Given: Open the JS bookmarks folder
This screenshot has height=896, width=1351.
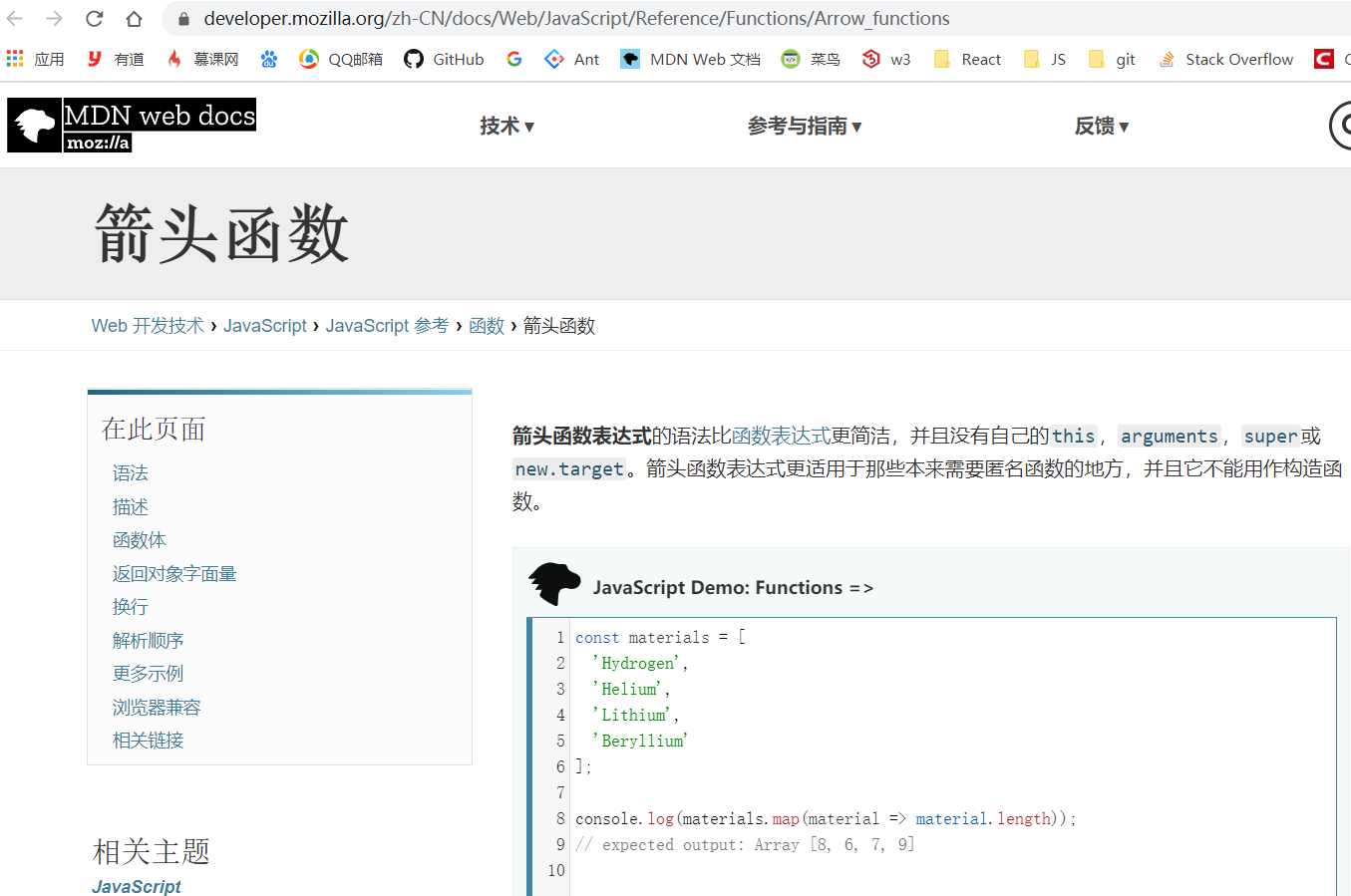Looking at the screenshot, I should tap(1044, 59).
